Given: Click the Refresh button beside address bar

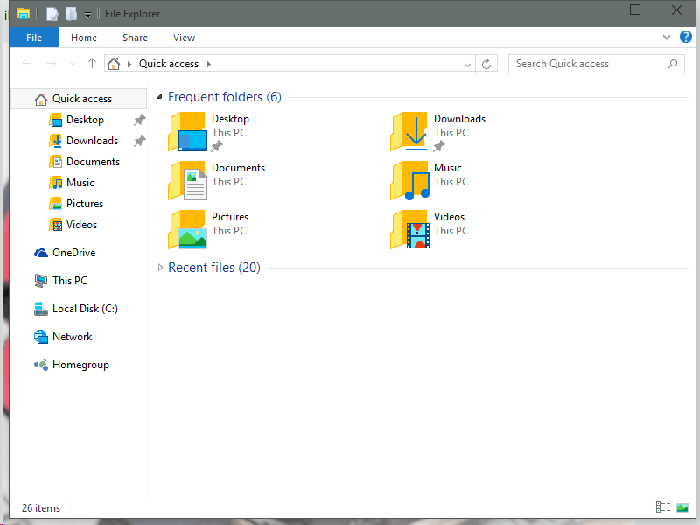Looking at the screenshot, I should pyautogui.click(x=487, y=64).
